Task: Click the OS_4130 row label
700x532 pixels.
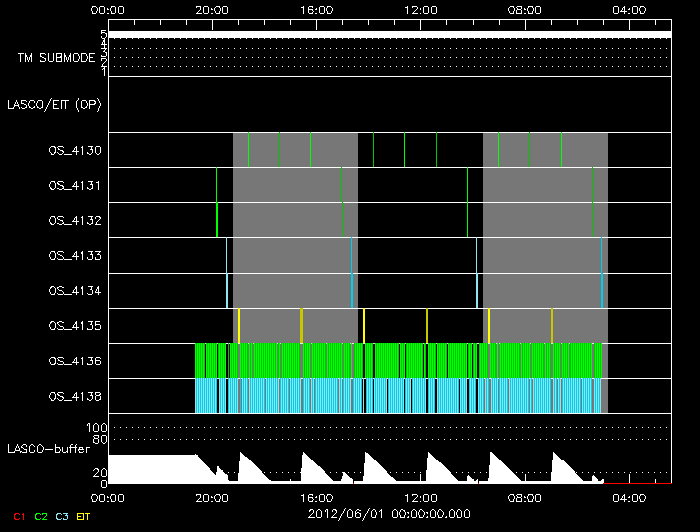Action: coord(75,151)
